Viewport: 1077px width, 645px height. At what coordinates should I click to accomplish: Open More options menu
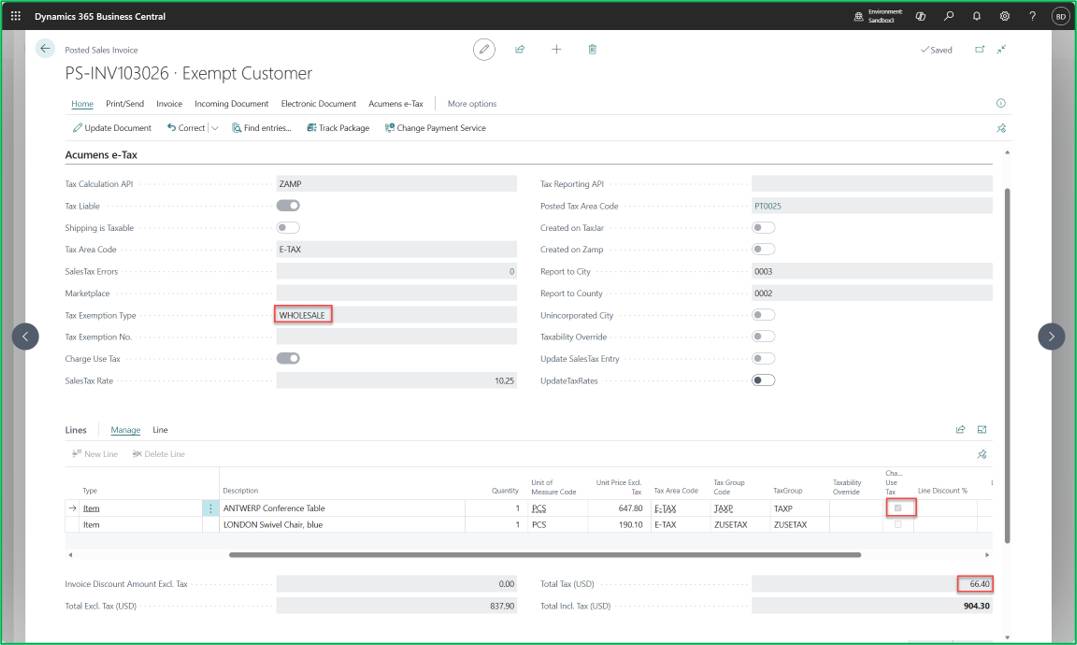[472, 104]
